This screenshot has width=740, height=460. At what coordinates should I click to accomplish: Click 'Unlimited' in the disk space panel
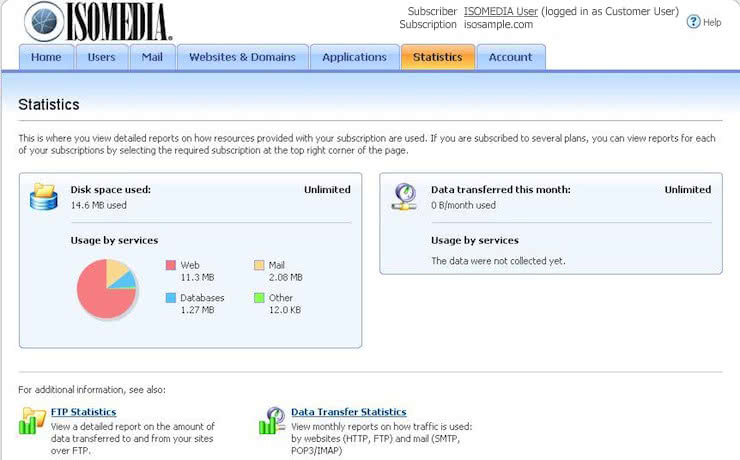coord(328,190)
